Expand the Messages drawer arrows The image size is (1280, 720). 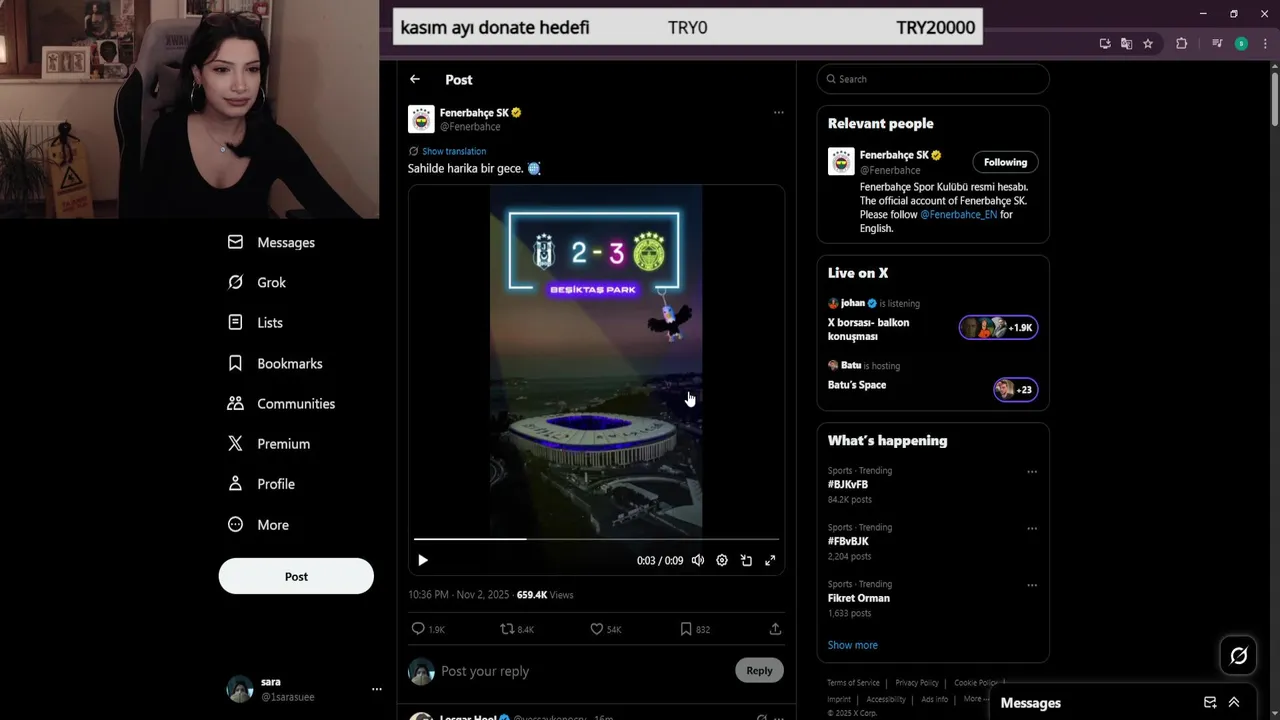[1234, 702]
